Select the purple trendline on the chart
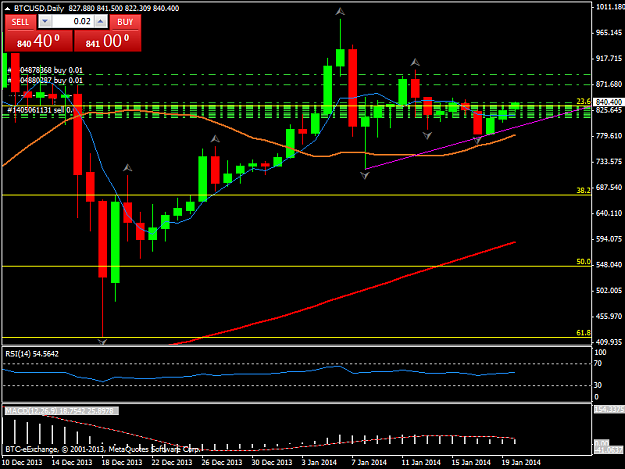Image resolution: width=625 pixels, height=469 pixels. (478, 137)
